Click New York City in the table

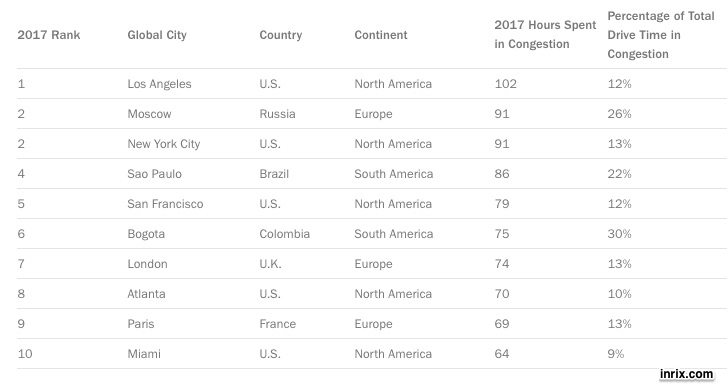click(164, 144)
